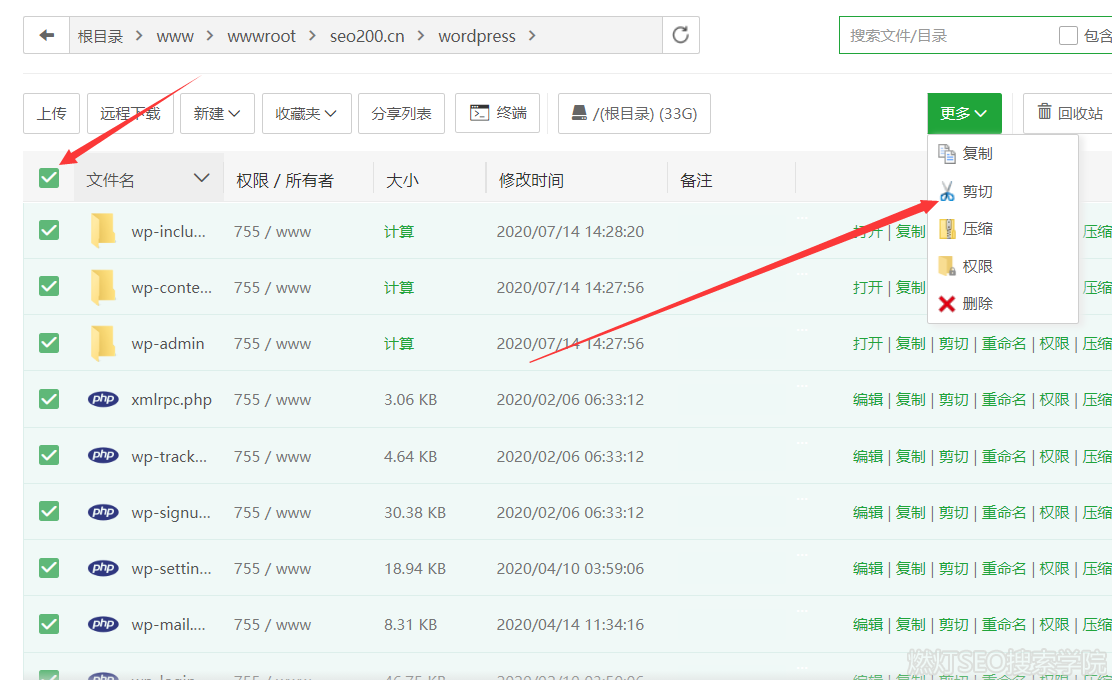Click 重命名 link in xmlrpc.php row
The height and width of the screenshot is (692, 1112).
1003,400
